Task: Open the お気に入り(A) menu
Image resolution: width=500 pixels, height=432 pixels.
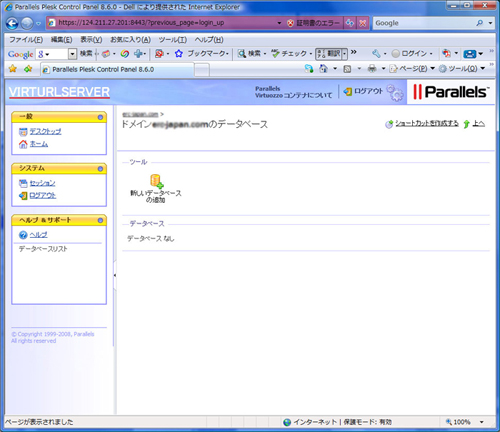Action: 130,40
